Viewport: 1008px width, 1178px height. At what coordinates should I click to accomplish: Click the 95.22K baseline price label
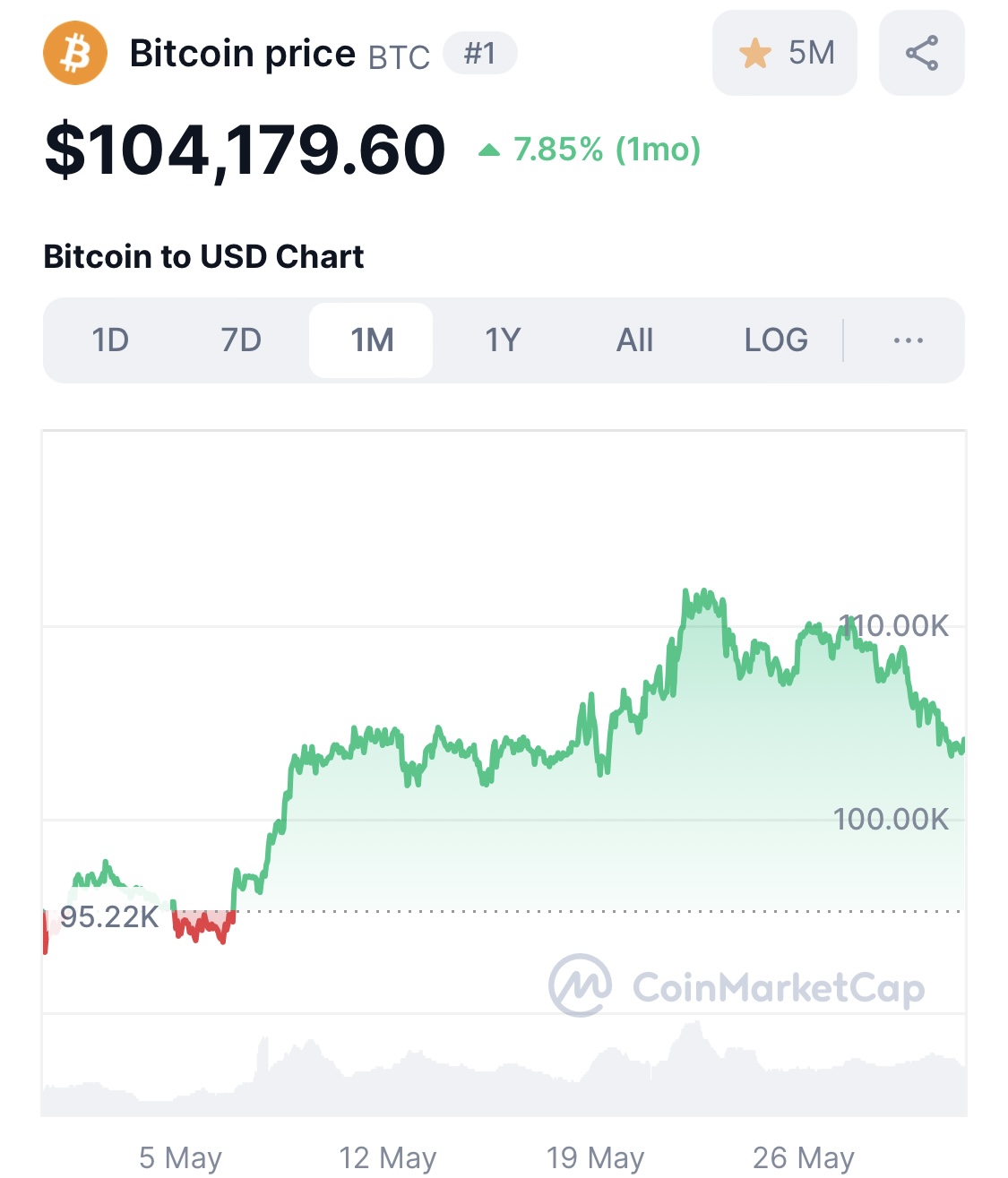pos(109,916)
